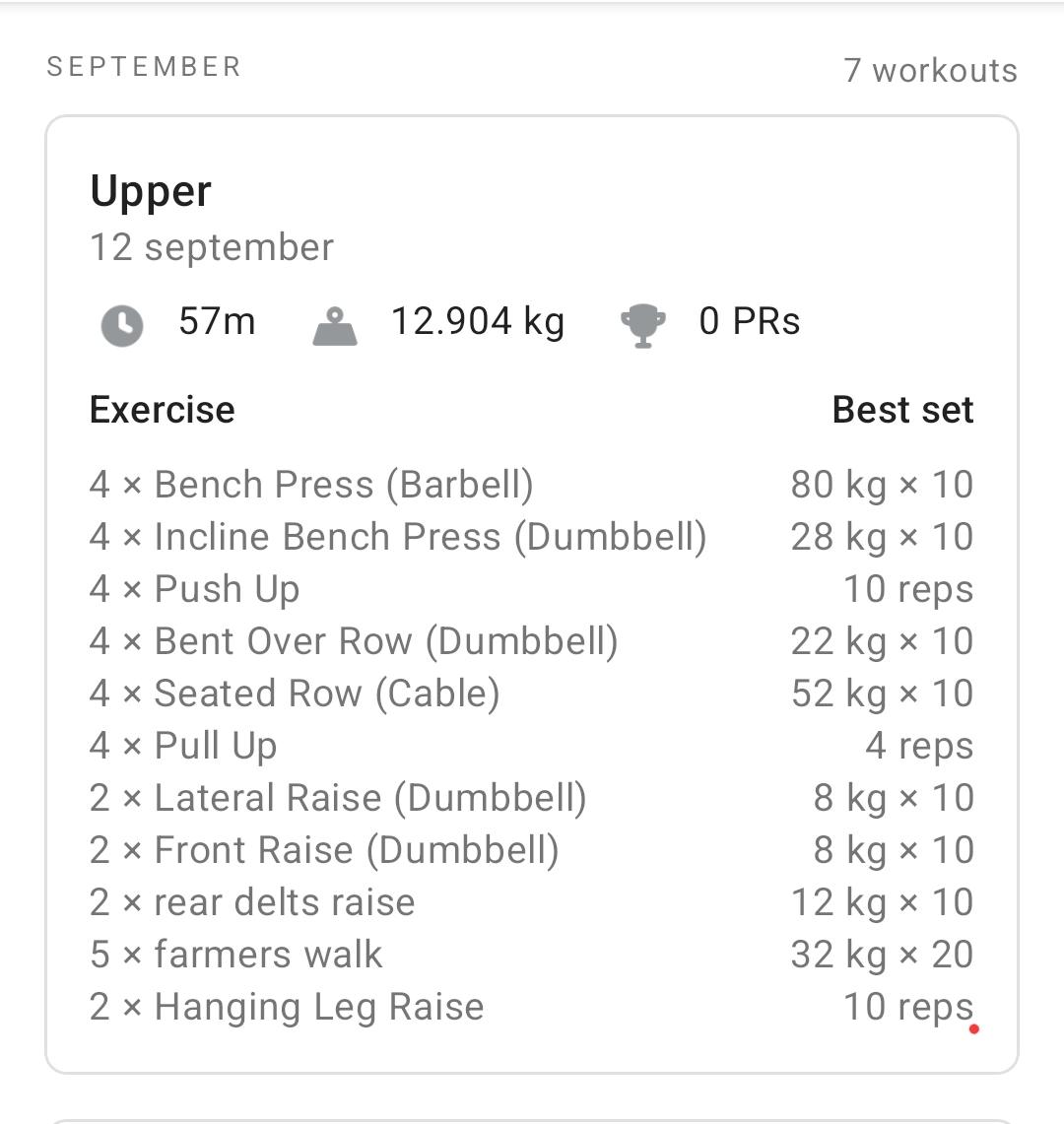Click the clock duration icon

122,324
